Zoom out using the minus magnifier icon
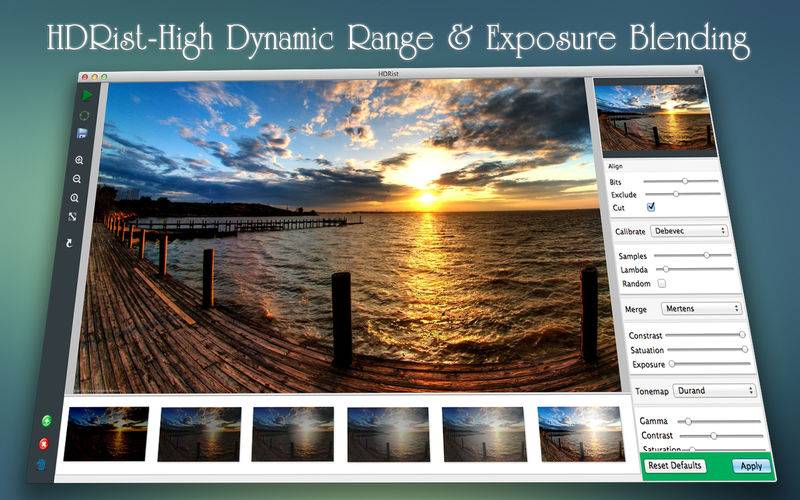 [x=77, y=179]
